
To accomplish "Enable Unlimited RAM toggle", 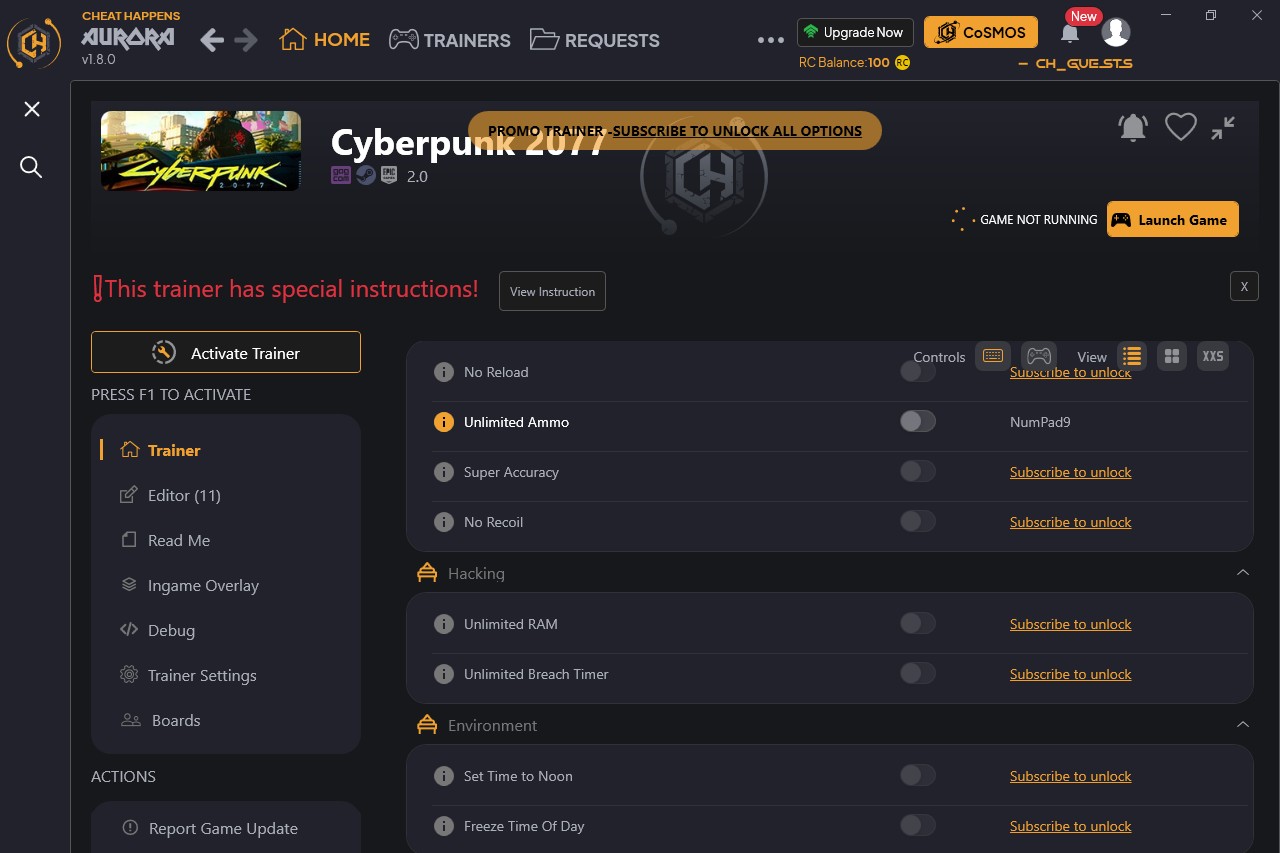I will (x=918, y=624).
